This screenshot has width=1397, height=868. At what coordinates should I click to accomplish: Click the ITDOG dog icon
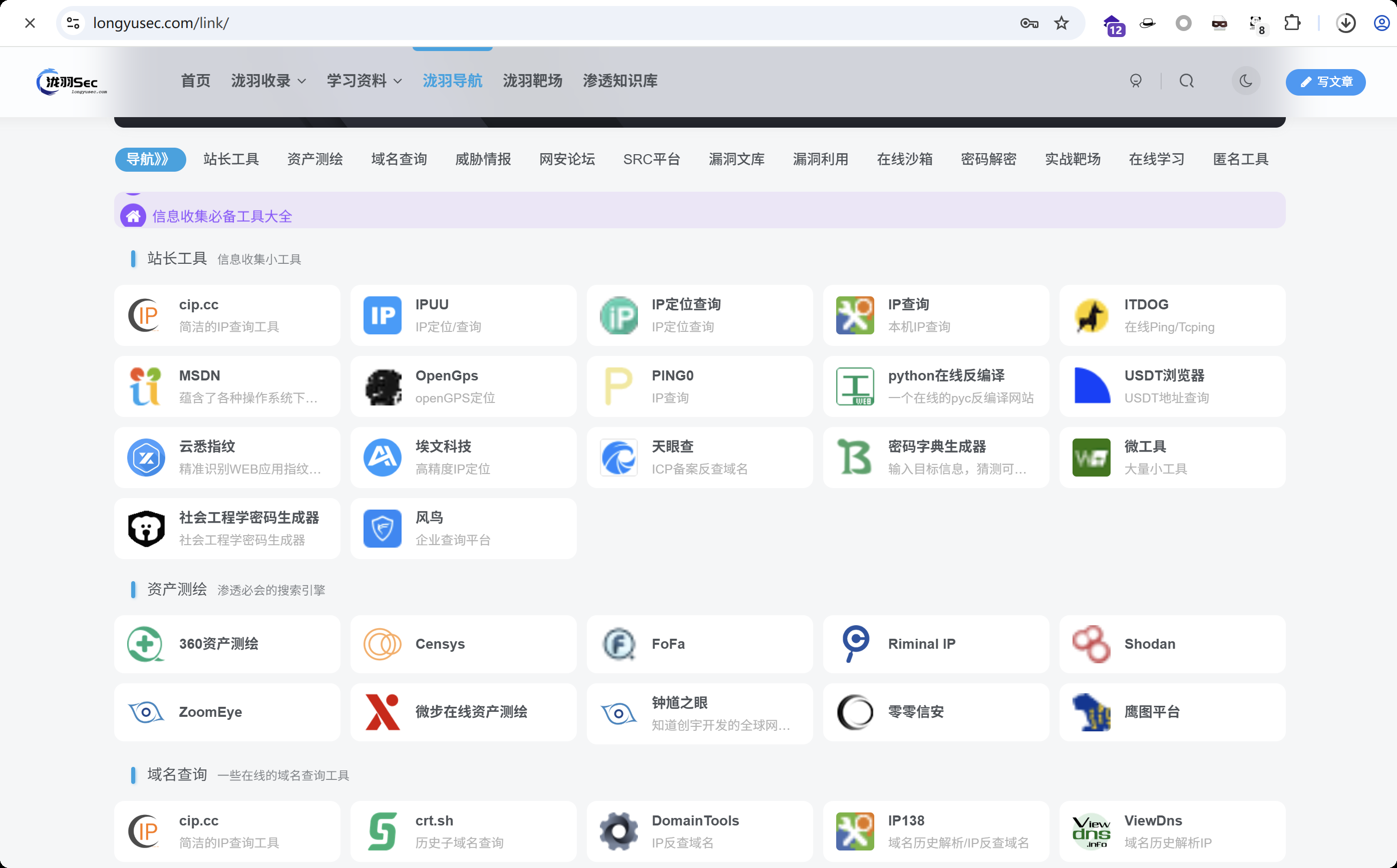(x=1091, y=315)
